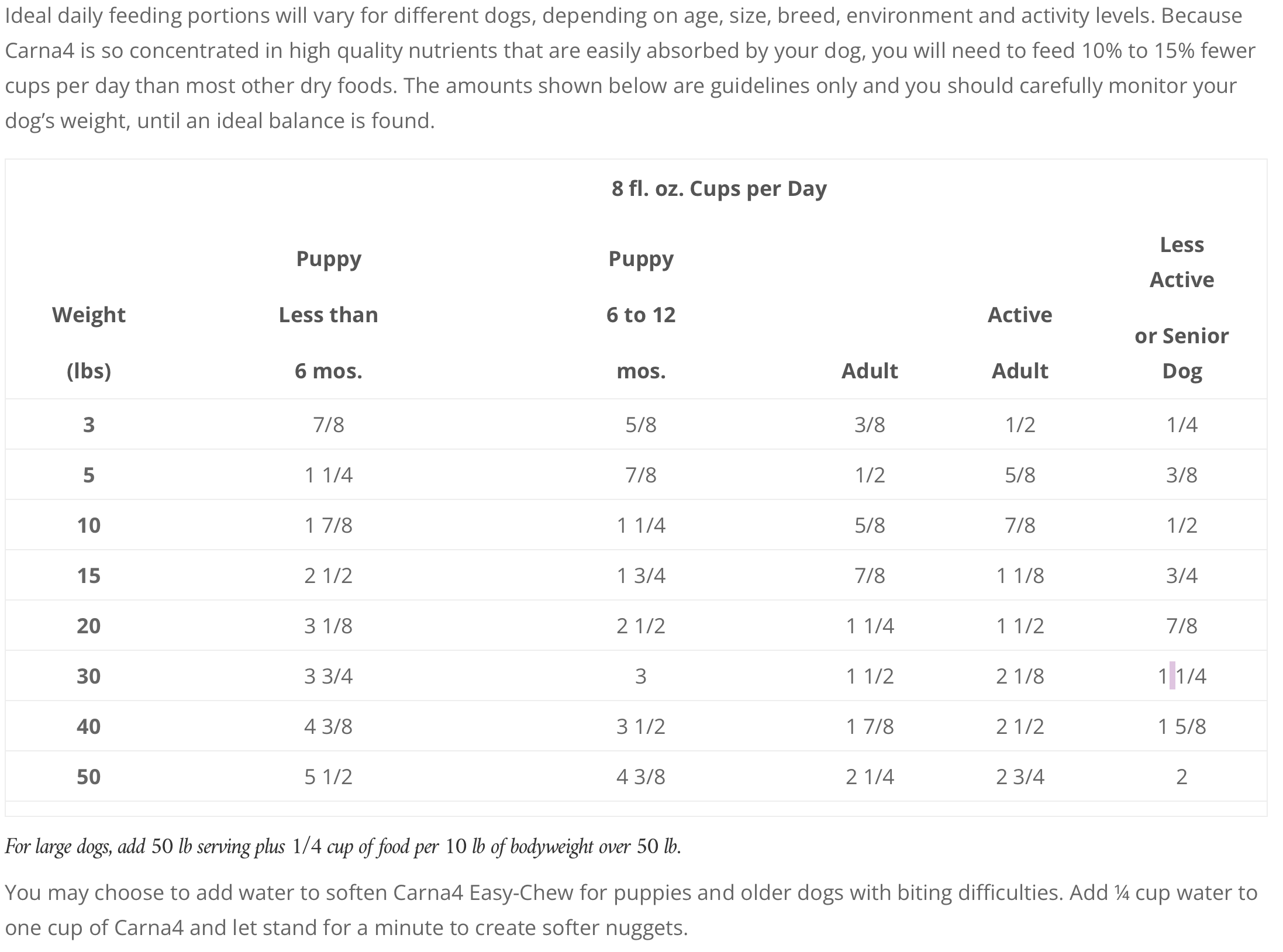Select the 10 lb weight row label
Screen dimensions: 1283x952
coord(89,525)
